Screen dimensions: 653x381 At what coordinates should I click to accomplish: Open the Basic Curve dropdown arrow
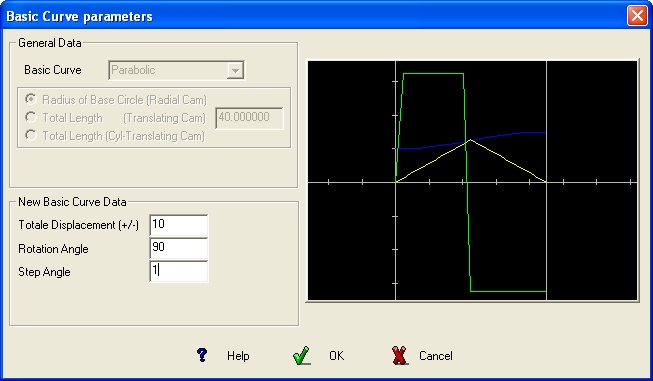235,70
